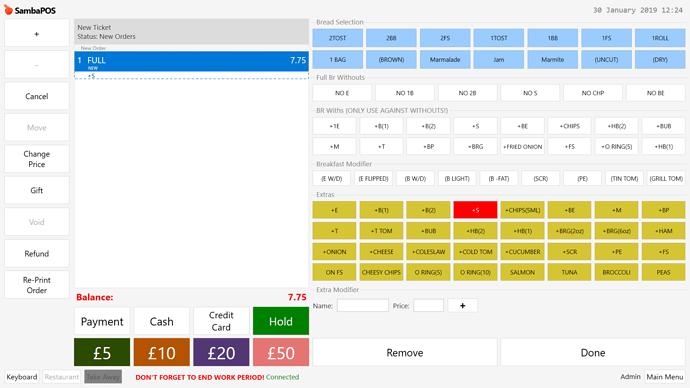The height and width of the screenshot is (388, 690).
Task: Re-Print the order
Action: pyautogui.click(x=37, y=285)
